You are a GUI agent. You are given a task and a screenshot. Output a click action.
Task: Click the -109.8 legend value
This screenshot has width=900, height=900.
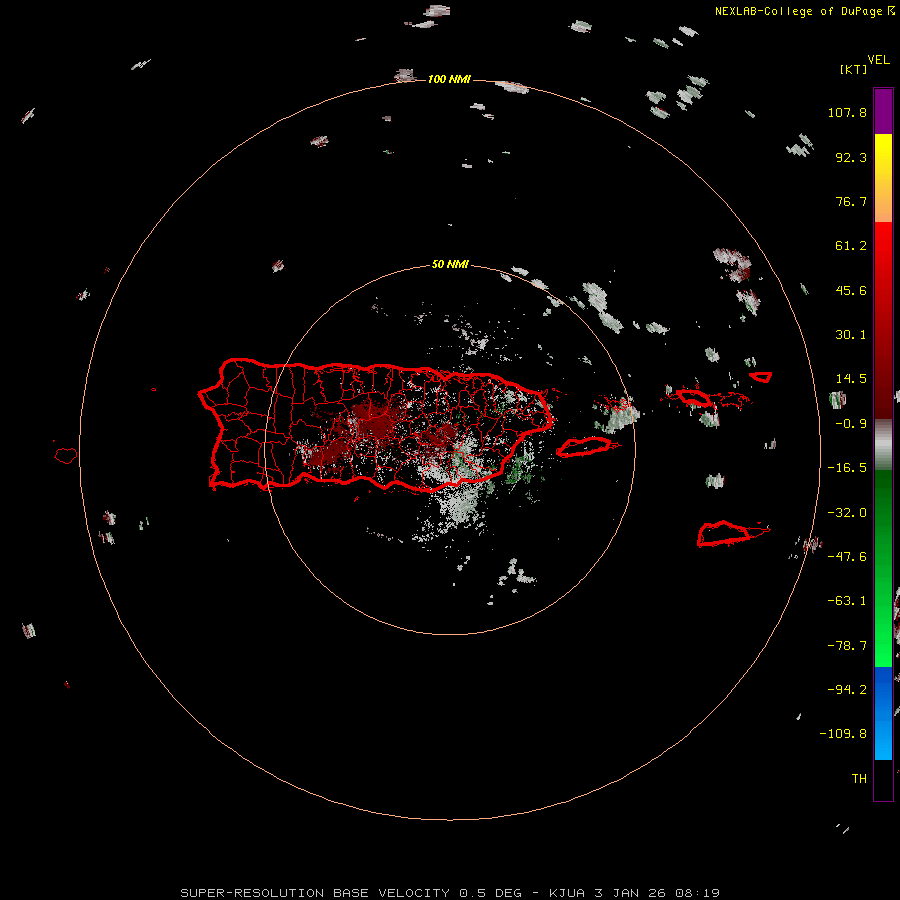pos(843,734)
